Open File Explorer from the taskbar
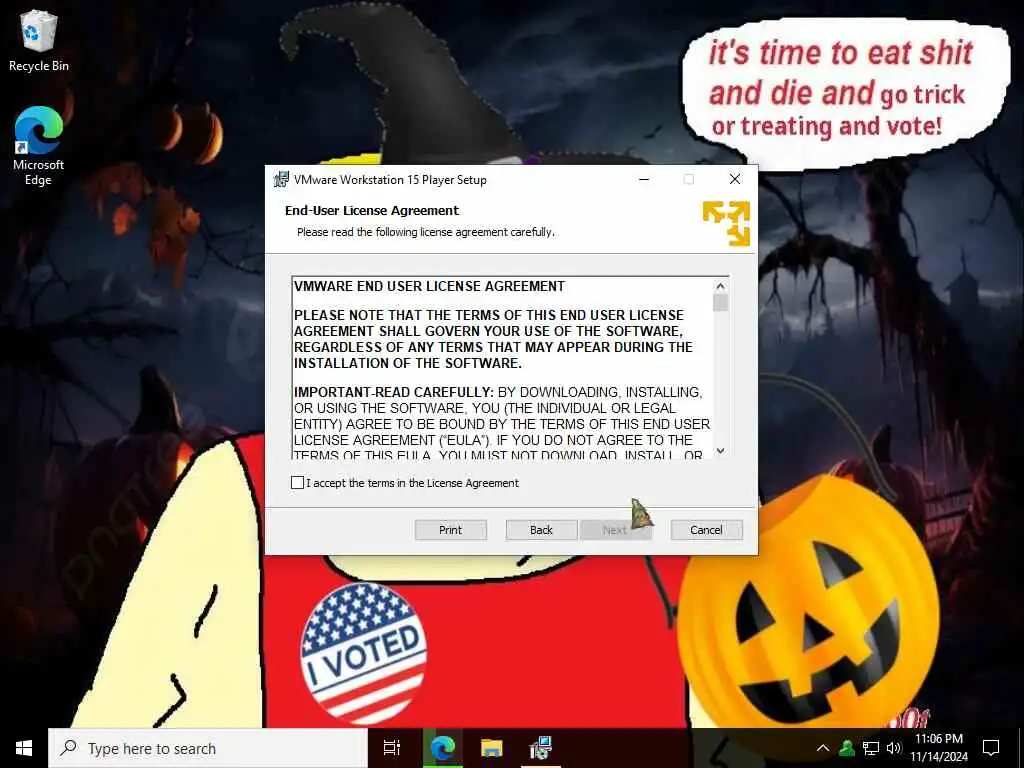 point(491,748)
